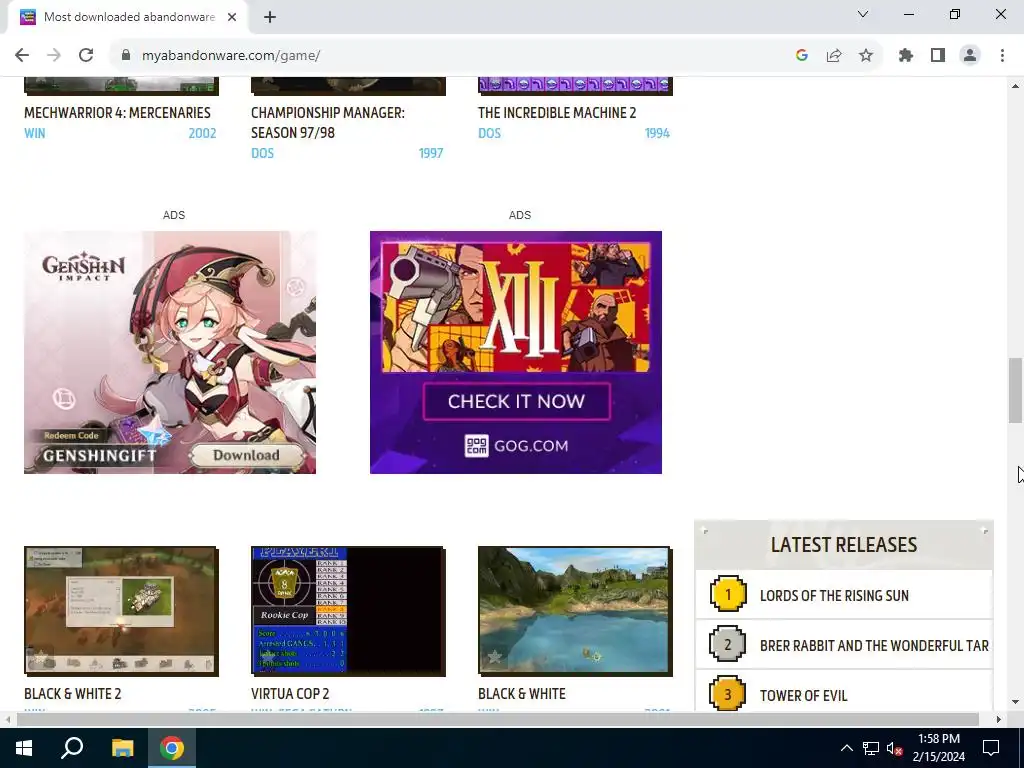Click year 1994 under Incredible Machine 2
This screenshot has height=768, width=1024.
pos(658,133)
